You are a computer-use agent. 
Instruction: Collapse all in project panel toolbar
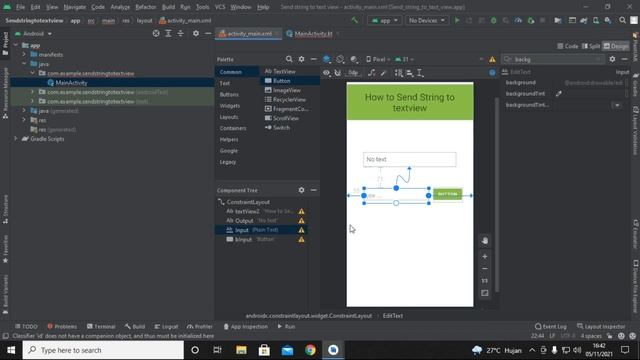[x=180, y=33]
